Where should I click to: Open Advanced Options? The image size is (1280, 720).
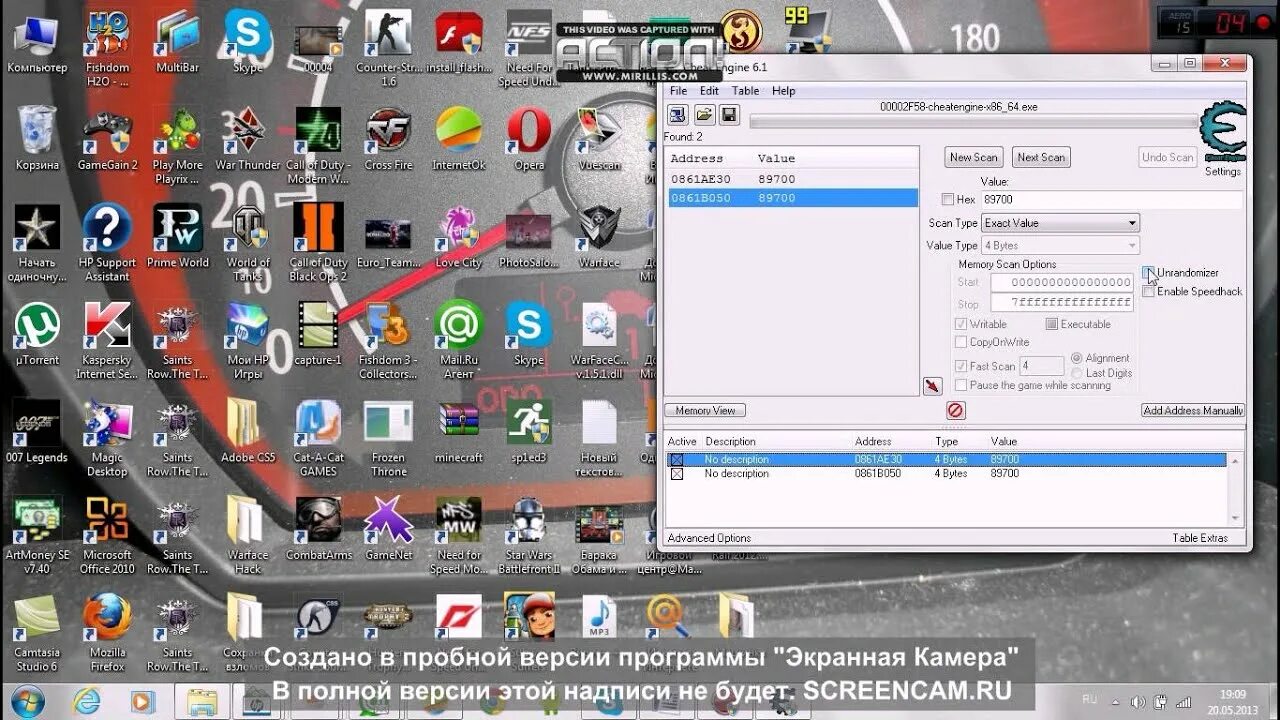[709, 538]
